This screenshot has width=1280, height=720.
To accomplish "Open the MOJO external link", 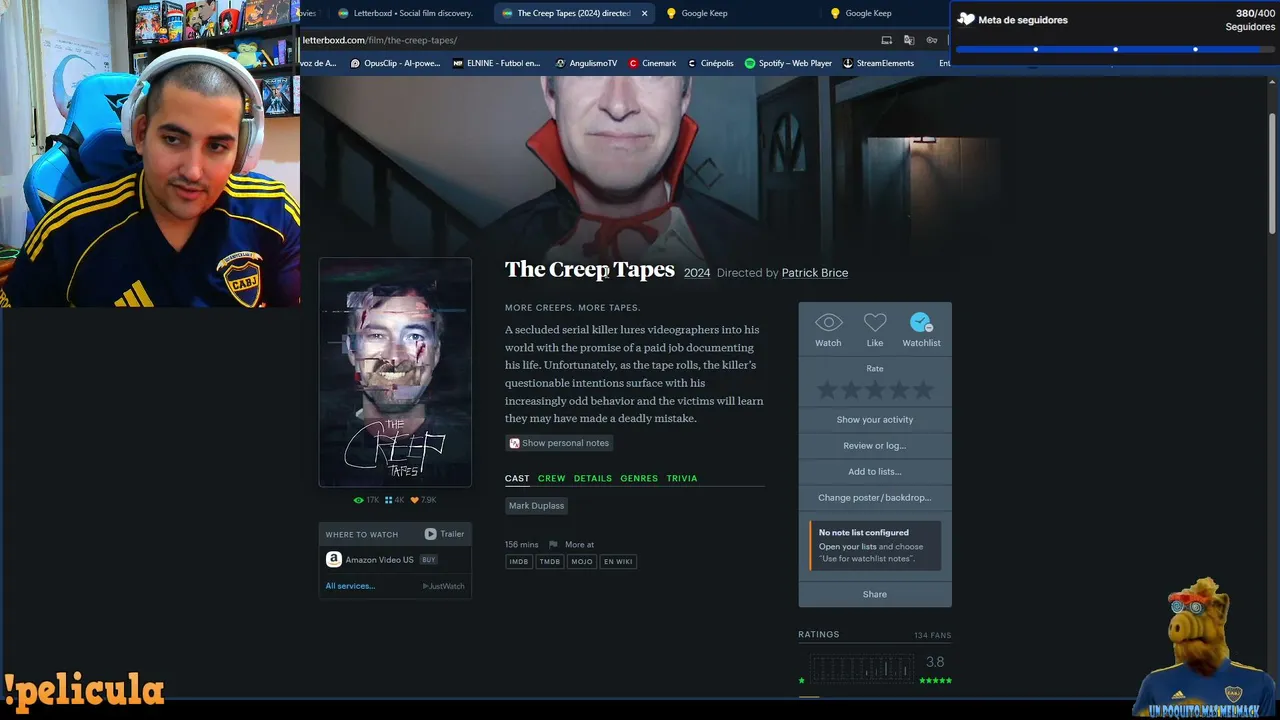I will (x=581, y=562).
